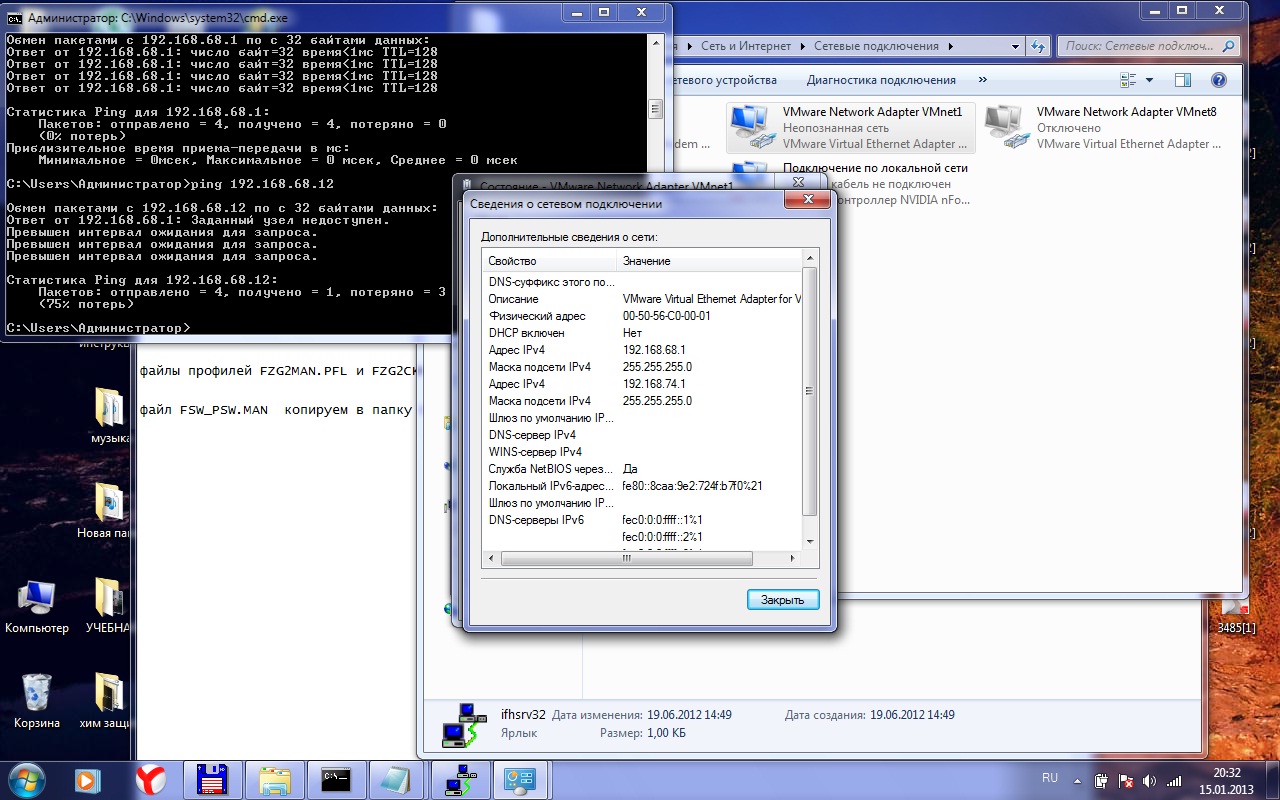Click the network connections search field
This screenshot has height=800, width=1280.
1140,46
